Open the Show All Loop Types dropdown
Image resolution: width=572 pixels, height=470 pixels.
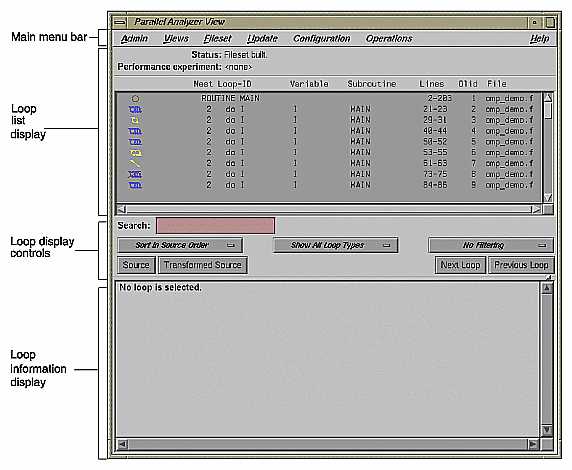(335, 245)
